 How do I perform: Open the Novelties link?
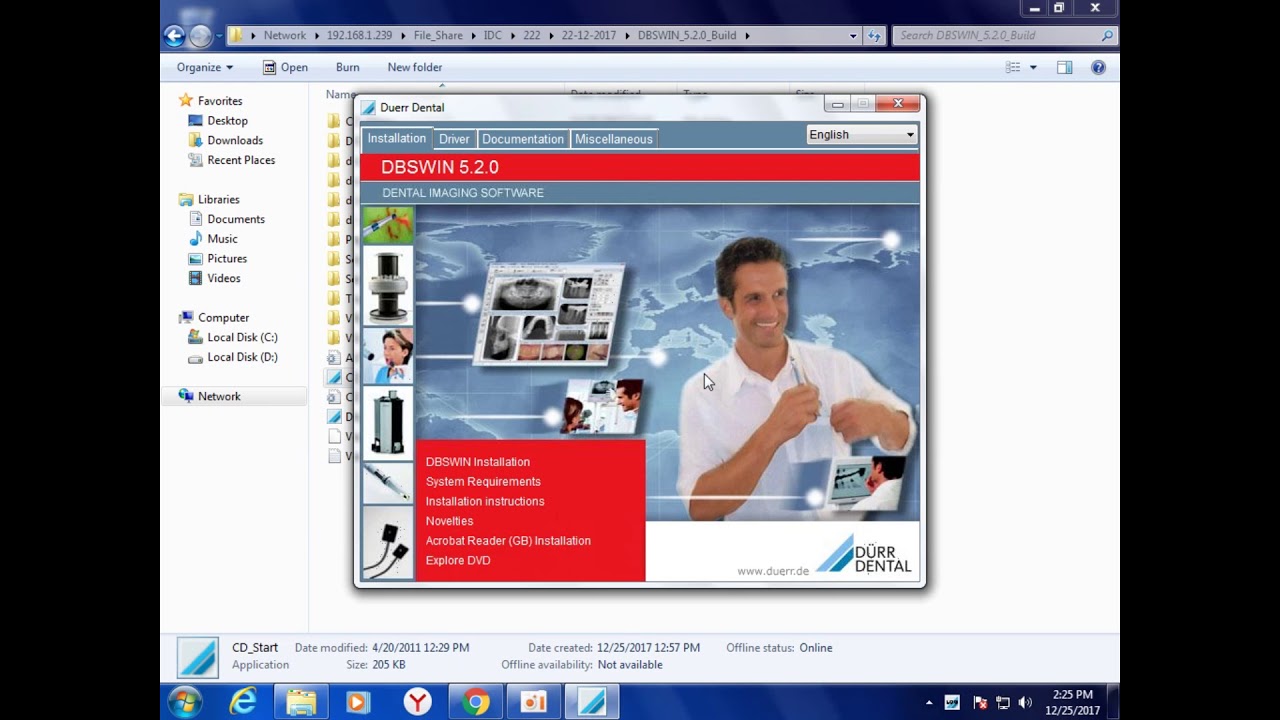pyautogui.click(x=449, y=521)
